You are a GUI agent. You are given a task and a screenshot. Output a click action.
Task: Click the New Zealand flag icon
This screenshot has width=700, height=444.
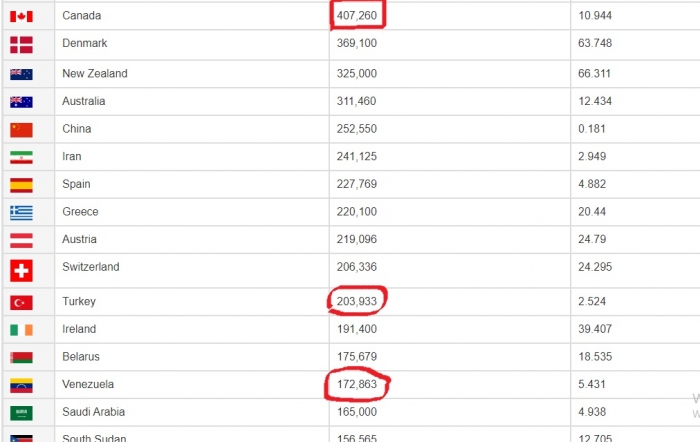[x=21, y=74]
